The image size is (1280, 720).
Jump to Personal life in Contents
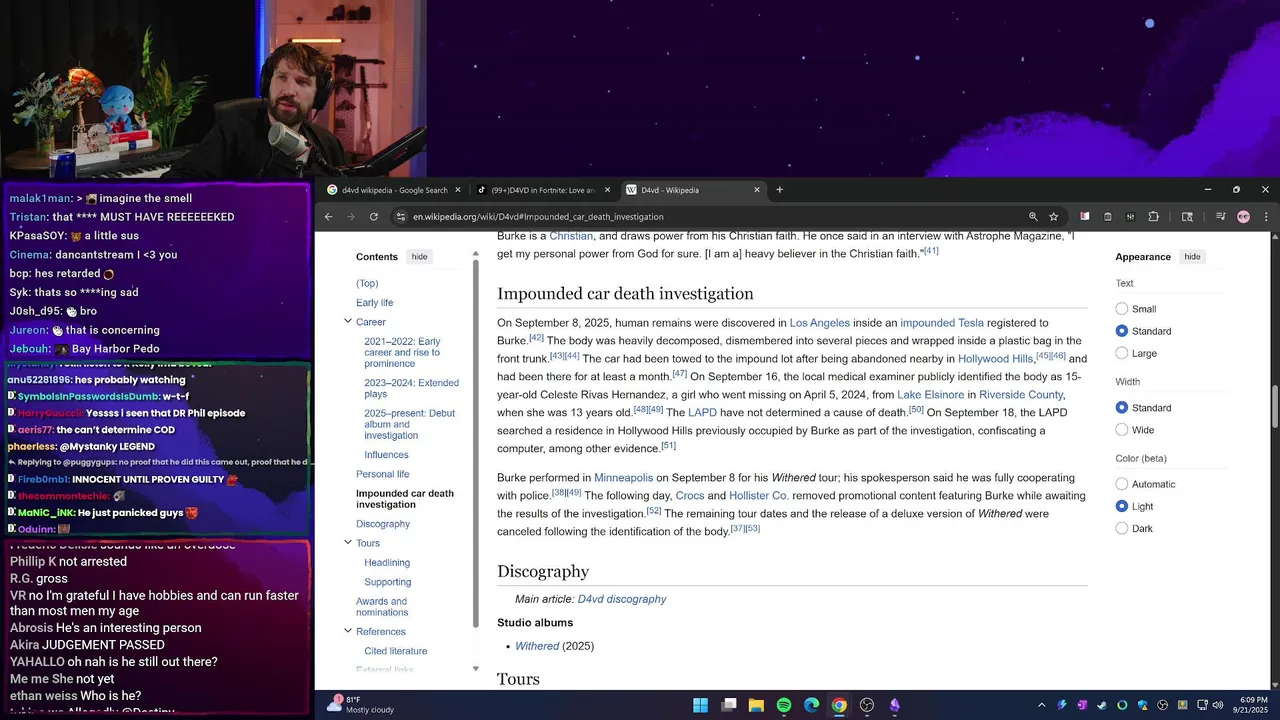pyautogui.click(x=383, y=474)
